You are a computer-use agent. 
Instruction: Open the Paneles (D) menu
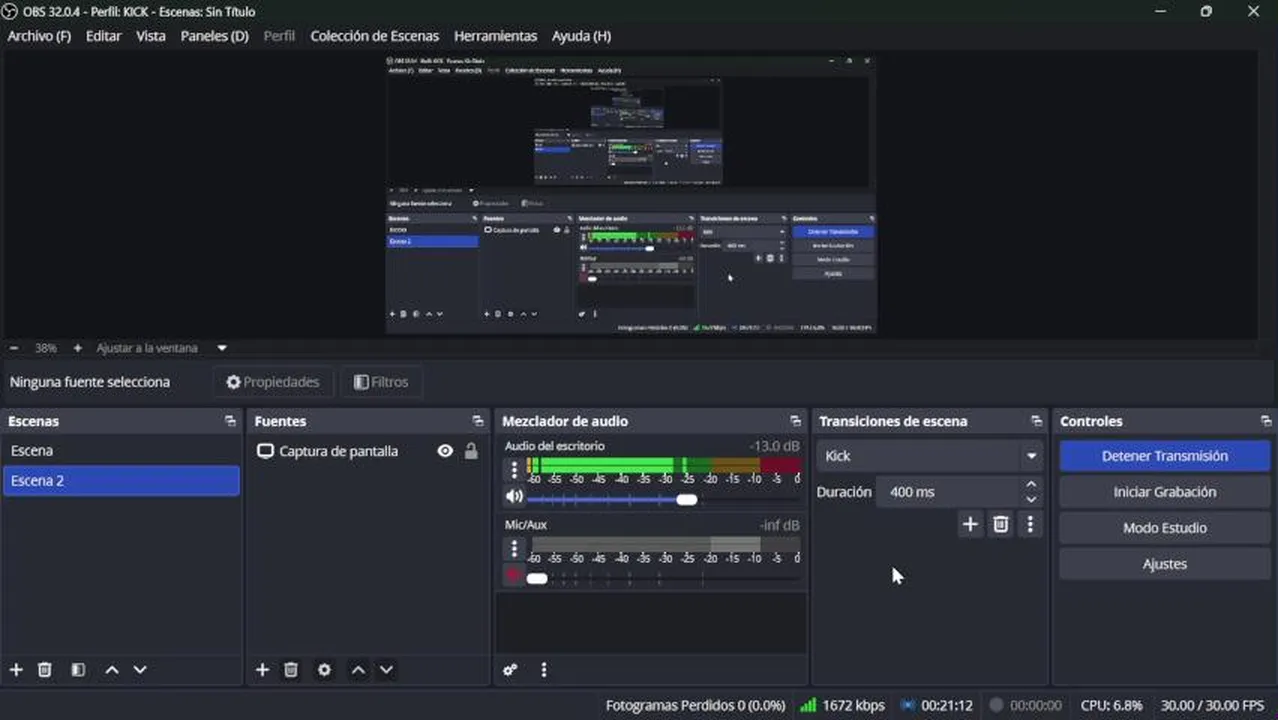[x=214, y=36]
